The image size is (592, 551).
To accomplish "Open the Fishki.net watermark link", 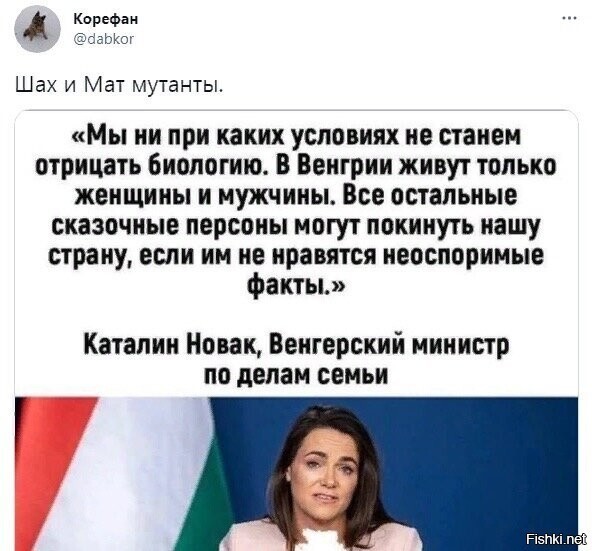I will coord(556,539).
